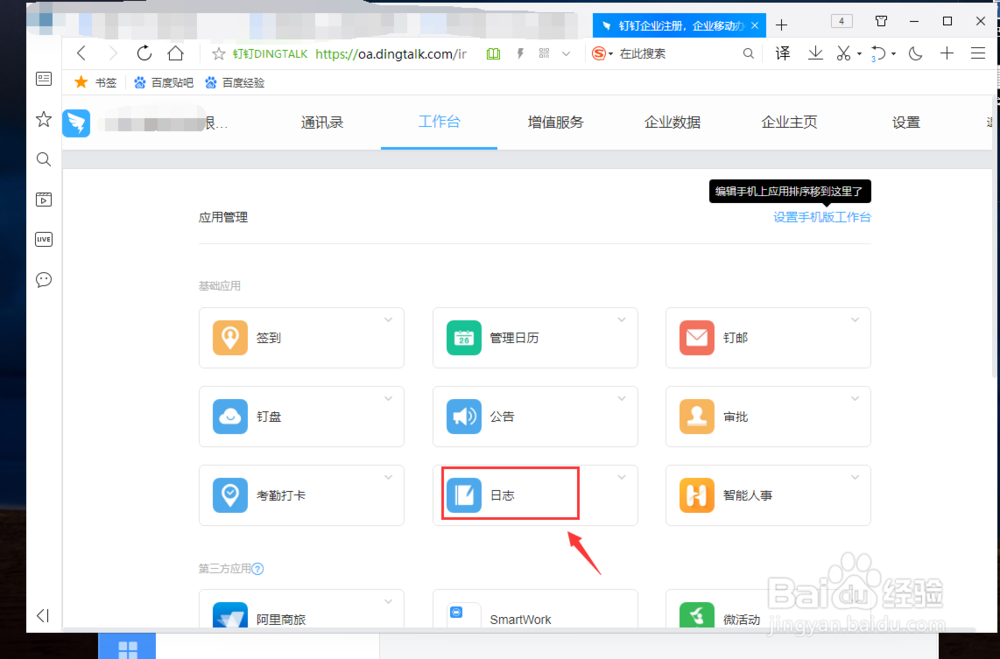Switch to the 增值服务 tab

[x=555, y=122]
